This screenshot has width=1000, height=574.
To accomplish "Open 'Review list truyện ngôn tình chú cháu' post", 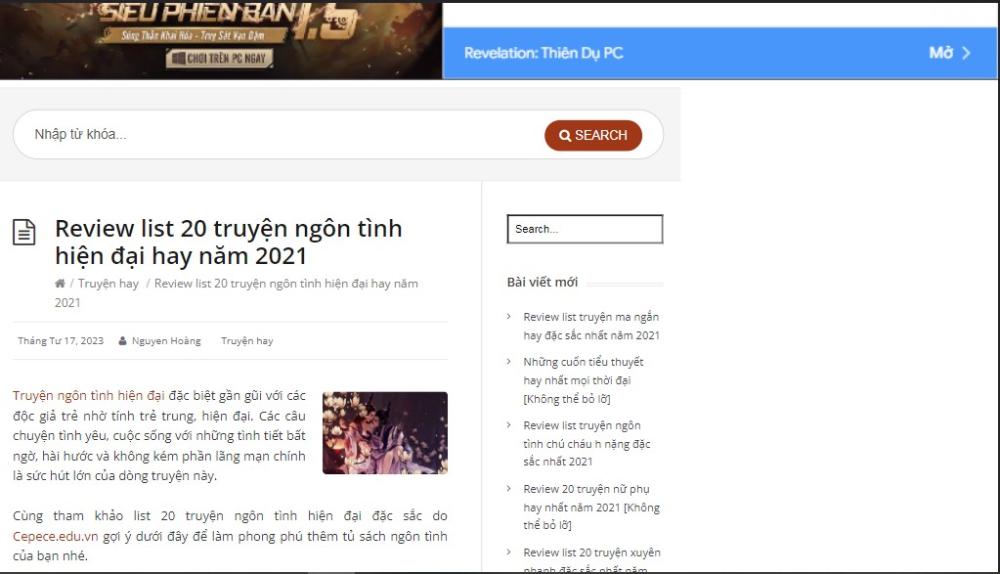I will 587,443.
